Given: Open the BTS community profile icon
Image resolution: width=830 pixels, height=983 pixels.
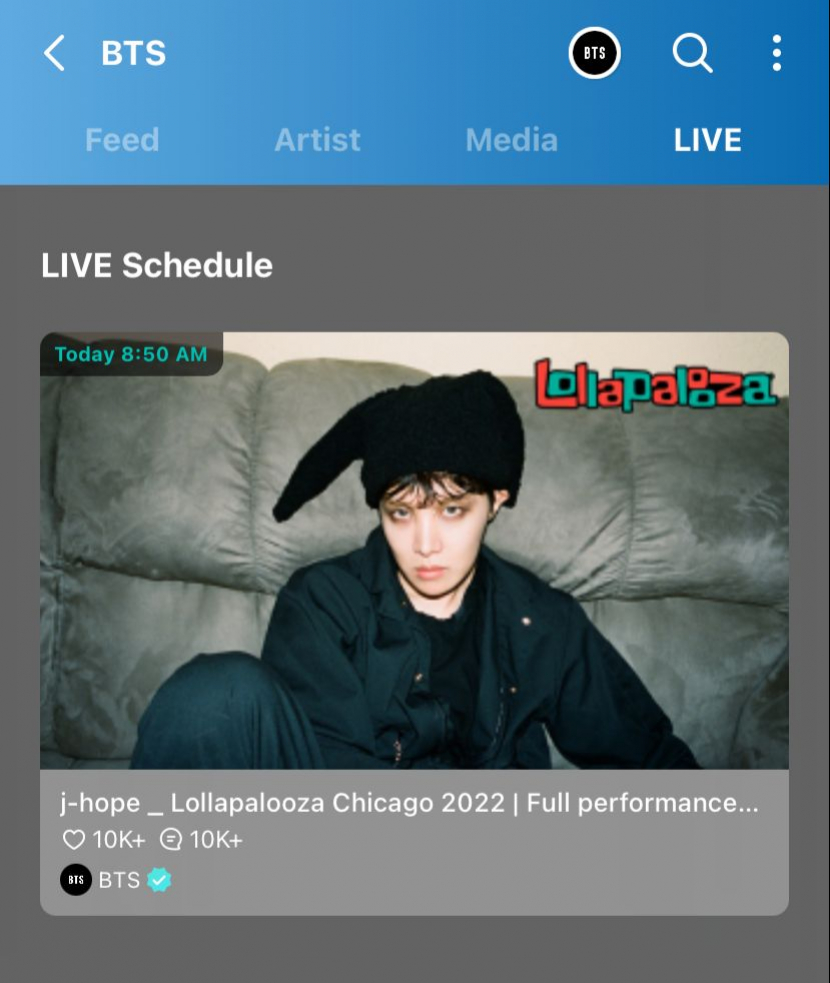Looking at the screenshot, I should (594, 53).
